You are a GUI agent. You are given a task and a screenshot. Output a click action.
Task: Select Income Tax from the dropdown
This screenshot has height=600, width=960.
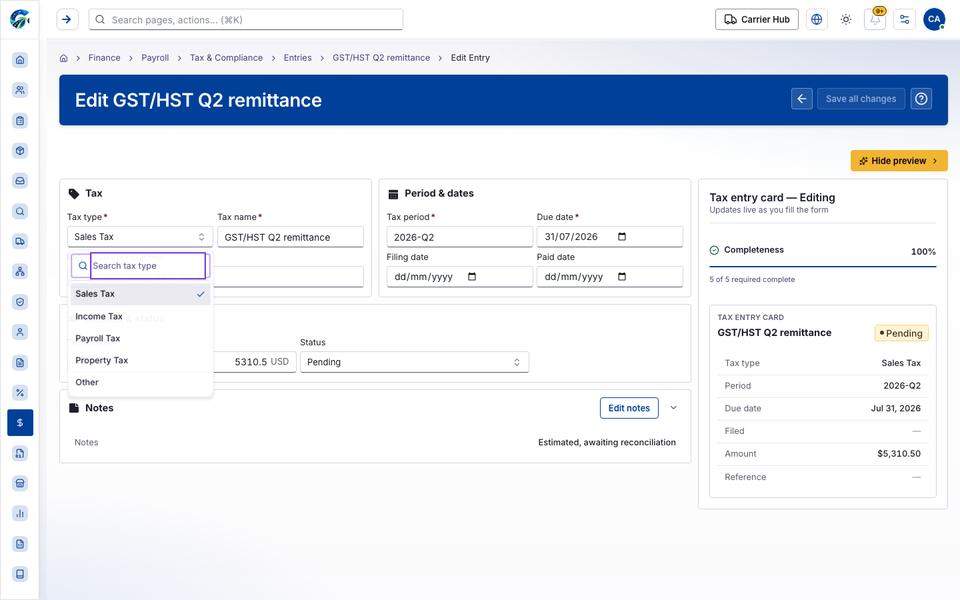[140, 317]
